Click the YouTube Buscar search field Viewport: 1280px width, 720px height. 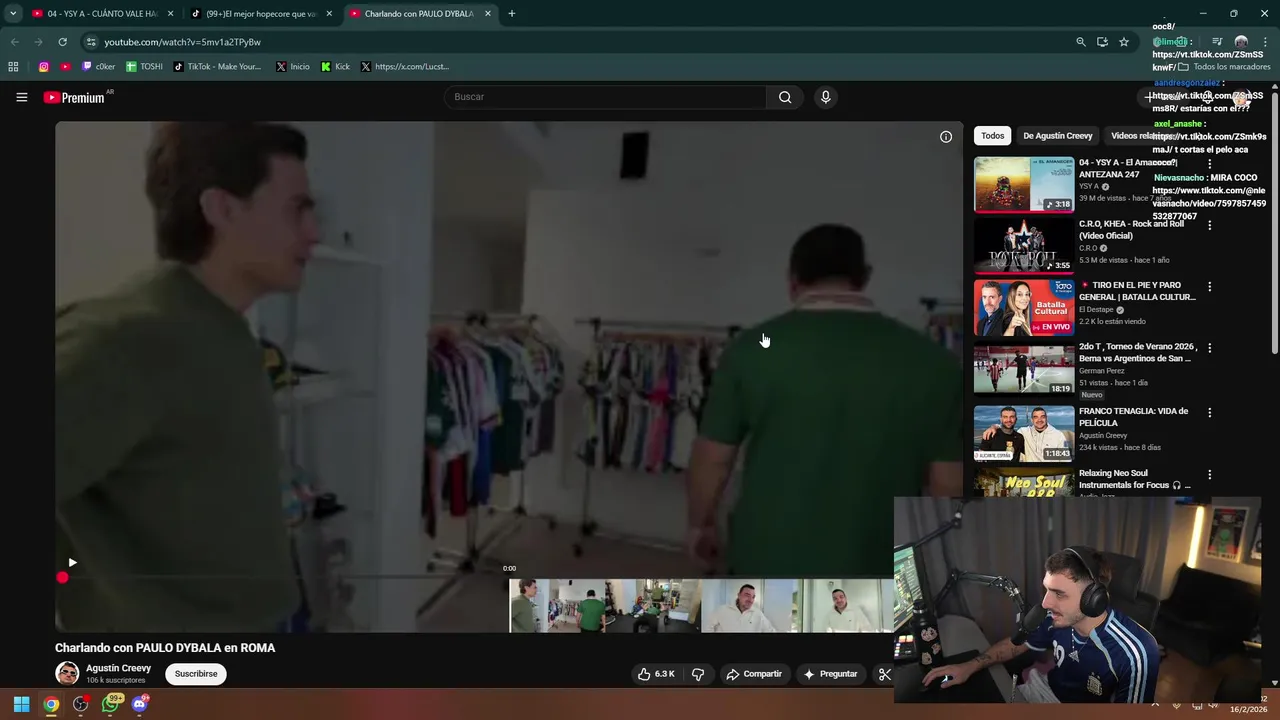click(x=606, y=97)
